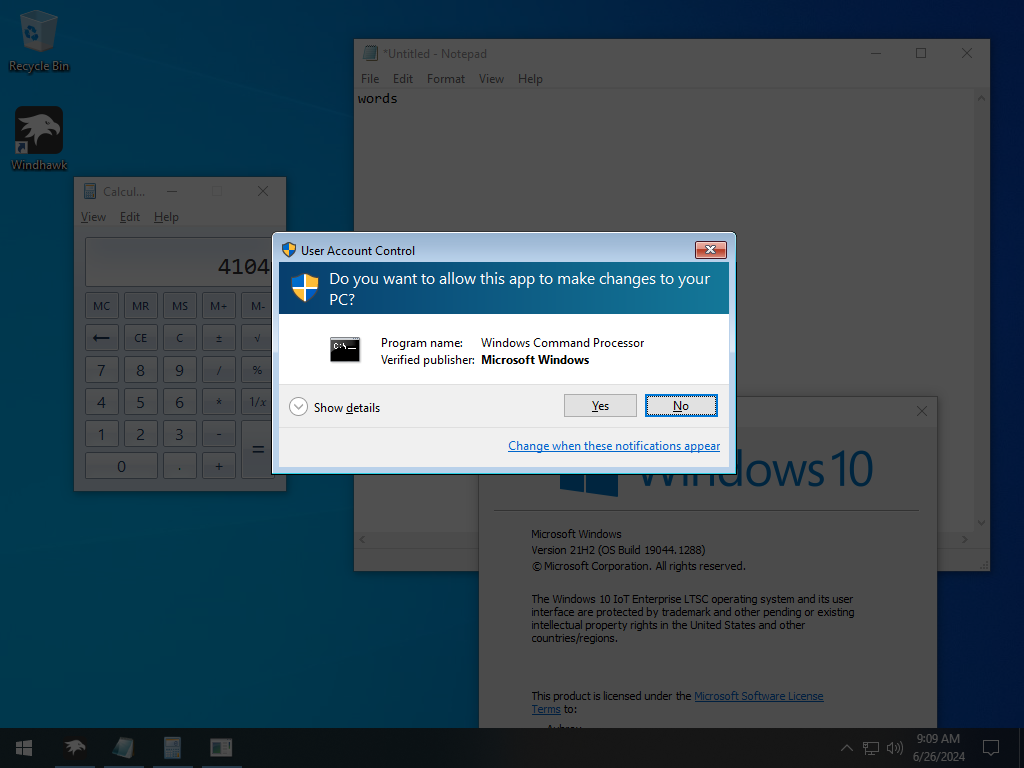Switch to Notepad from the taskbar
The height and width of the screenshot is (768, 1024).
pyautogui.click(x=123, y=748)
